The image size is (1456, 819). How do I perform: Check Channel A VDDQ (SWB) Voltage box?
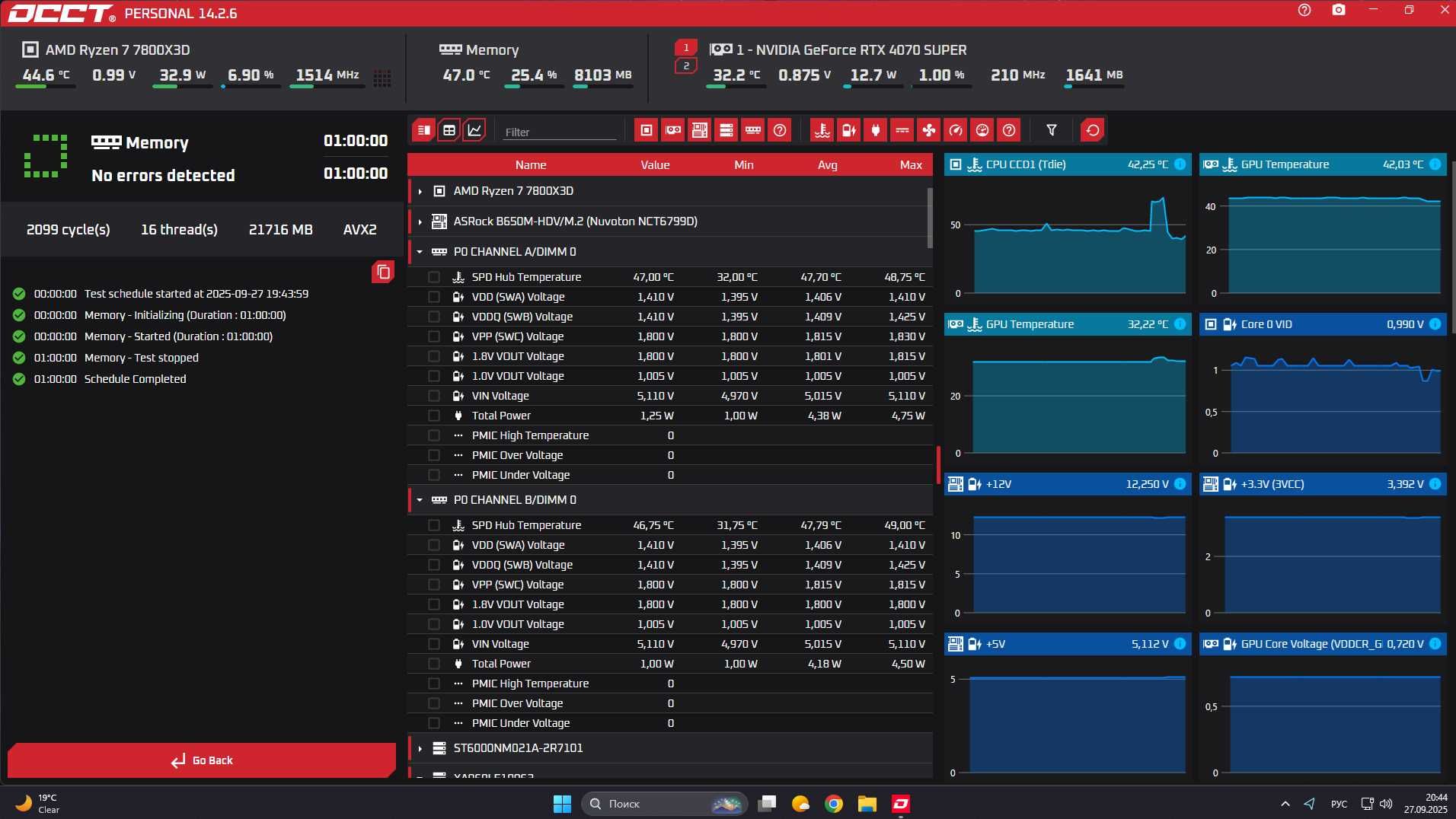click(x=434, y=317)
